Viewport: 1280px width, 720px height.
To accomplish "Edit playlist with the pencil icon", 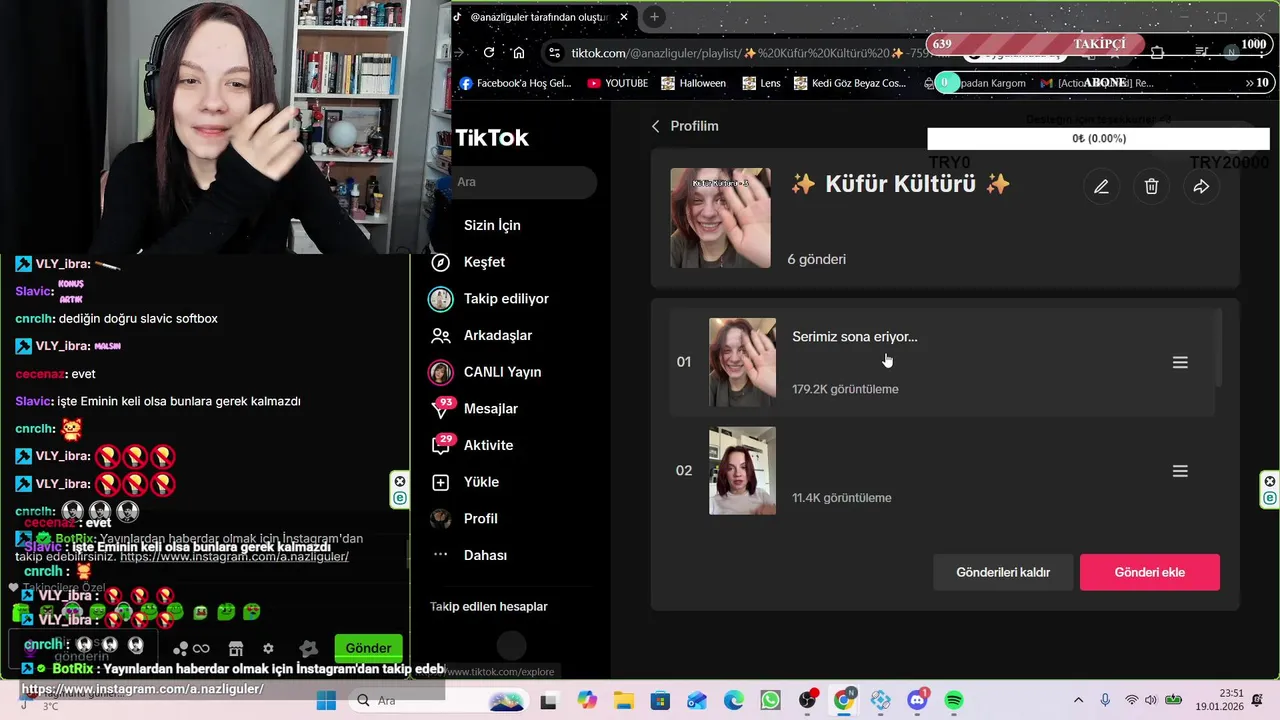I will click(x=1101, y=186).
